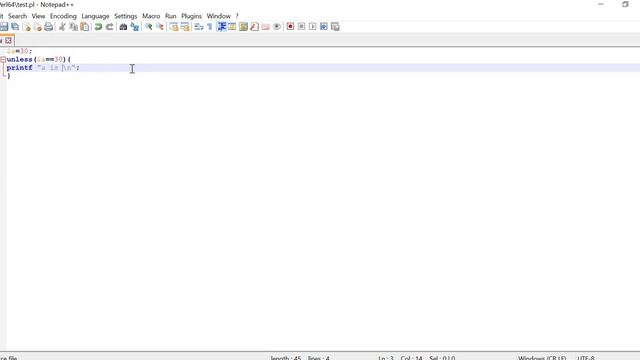Click the closing brace on line 4
This screenshot has width=640, height=360.
coord(9,76)
